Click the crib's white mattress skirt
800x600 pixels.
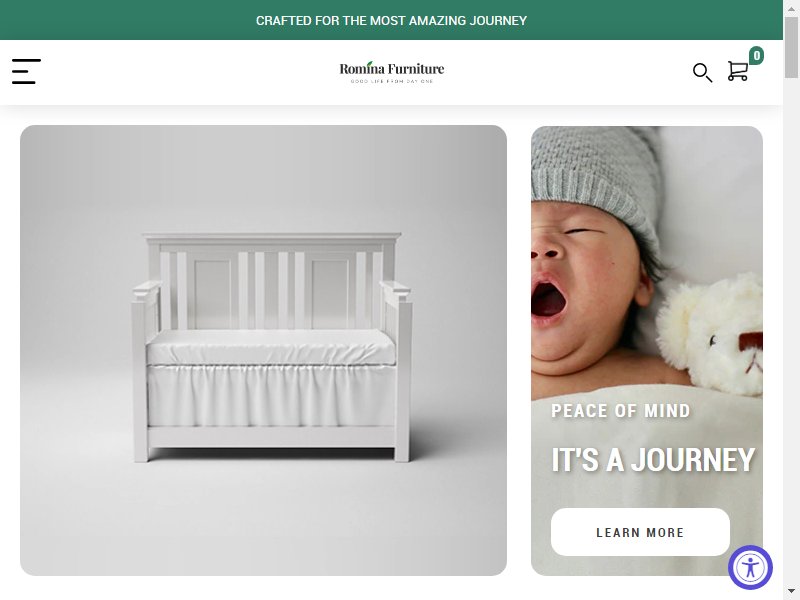click(271, 395)
